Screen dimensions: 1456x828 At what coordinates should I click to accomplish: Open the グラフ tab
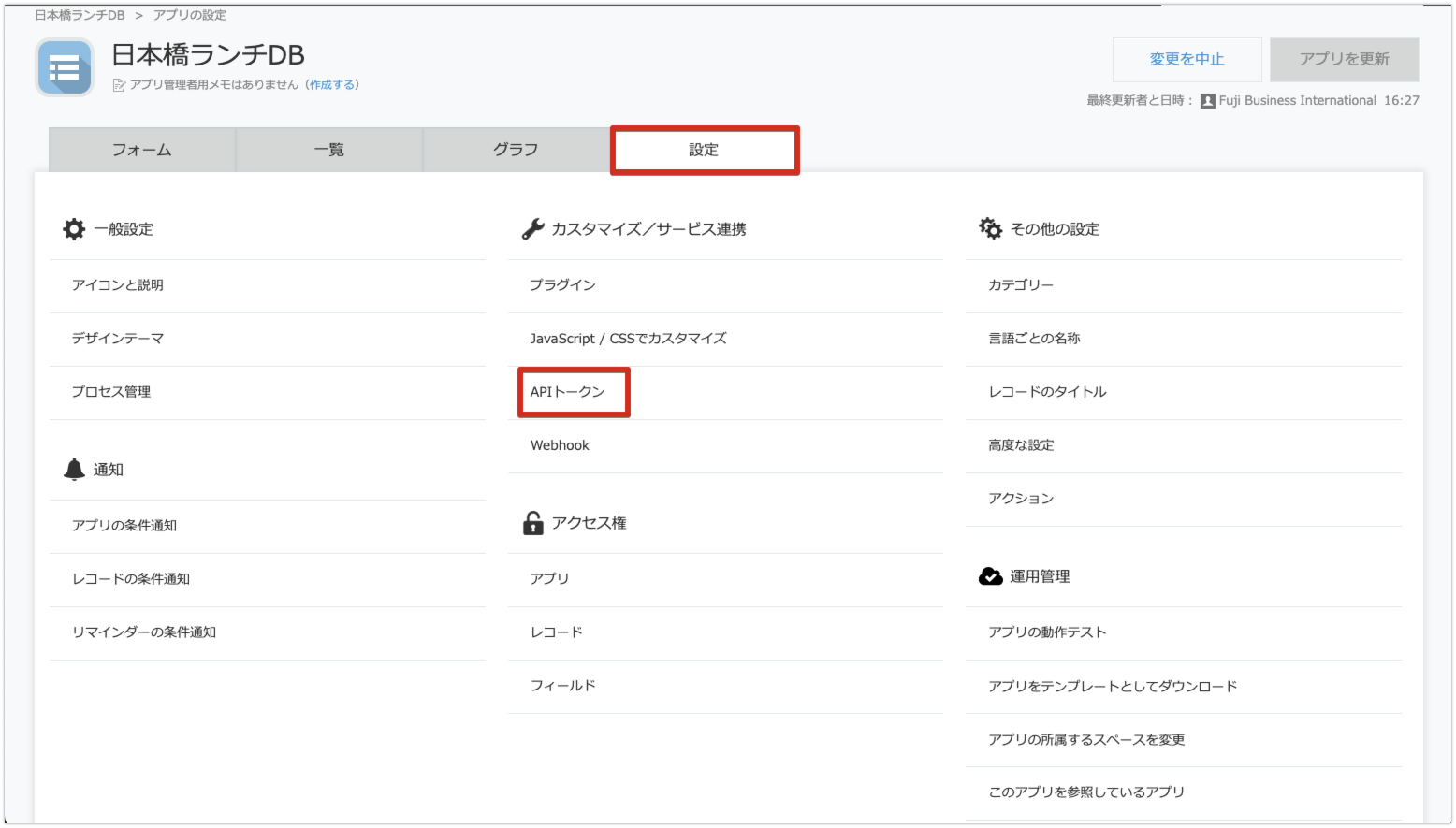(517, 150)
